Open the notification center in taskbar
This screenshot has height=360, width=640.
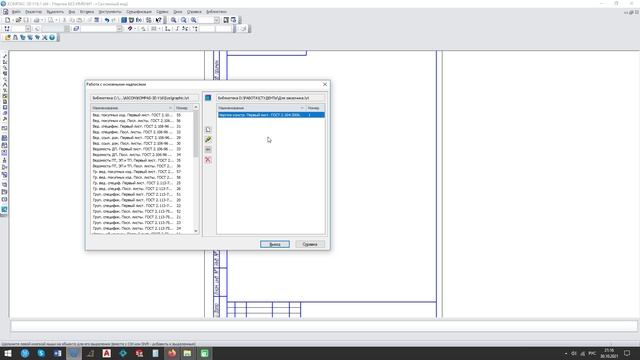[x=627, y=353]
